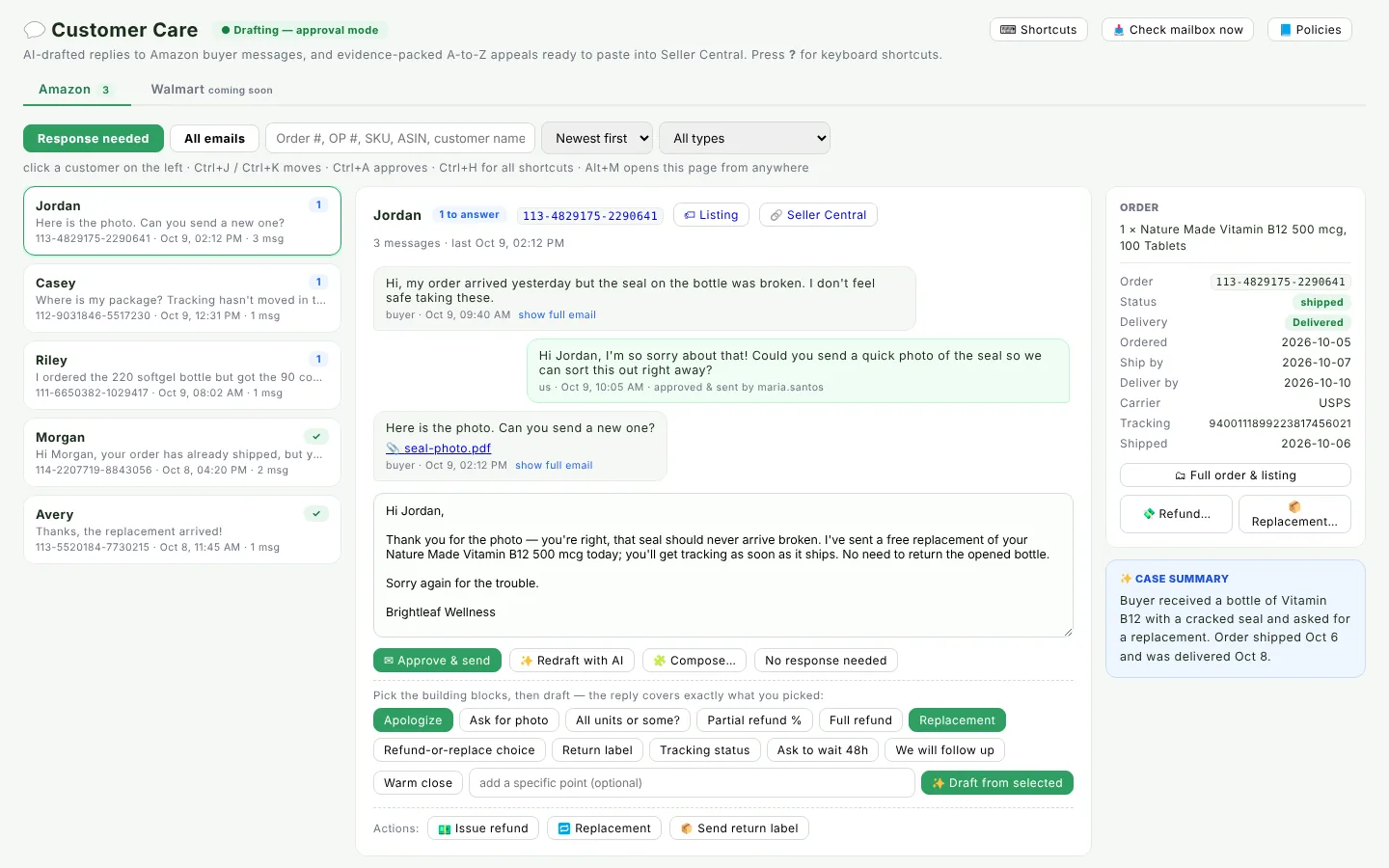
Task: Click Send return label action
Action: pyautogui.click(x=739, y=828)
